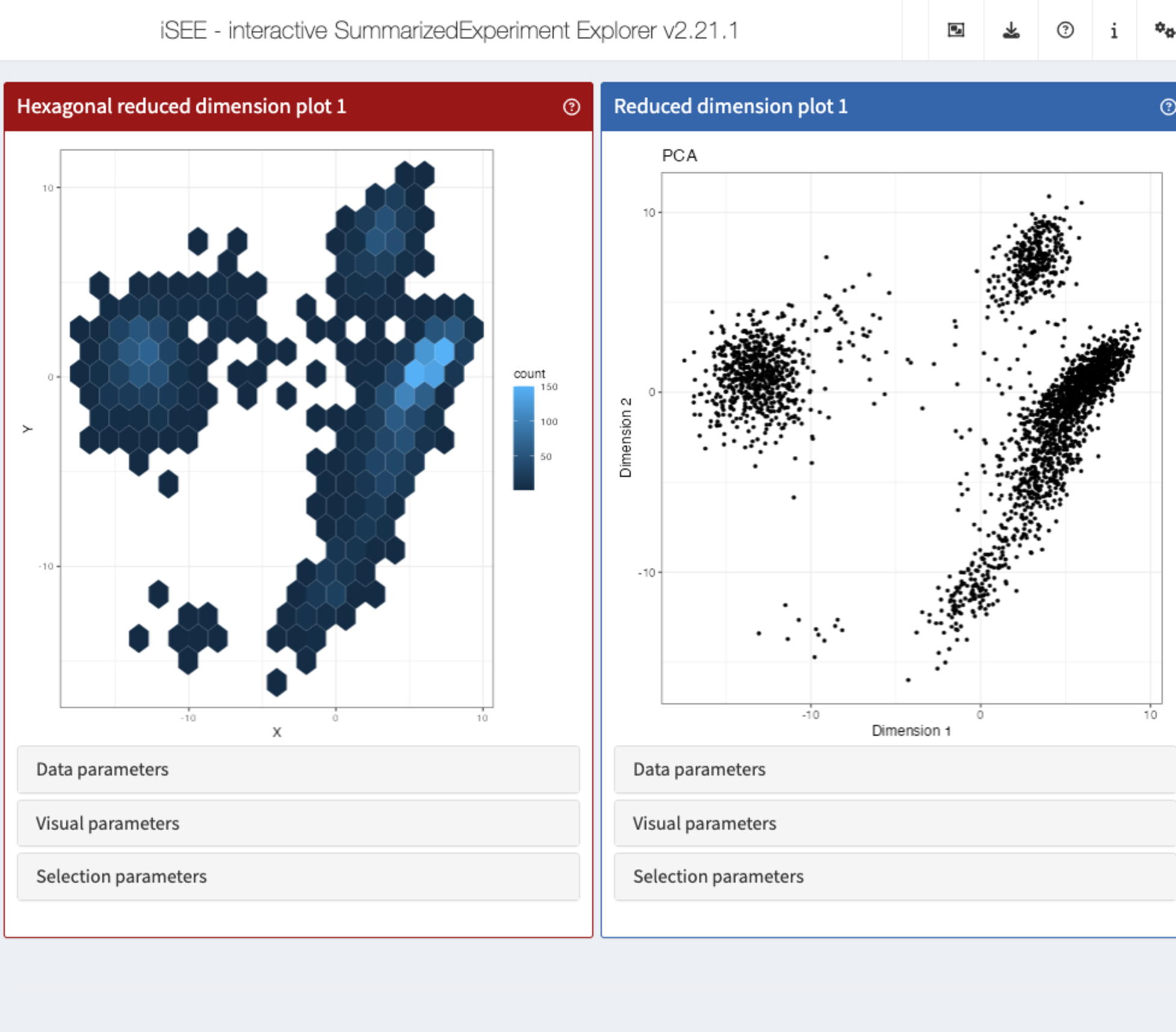The height and width of the screenshot is (1032, 1176).
Task: Click the count legend title
Action: pos(529,373)
